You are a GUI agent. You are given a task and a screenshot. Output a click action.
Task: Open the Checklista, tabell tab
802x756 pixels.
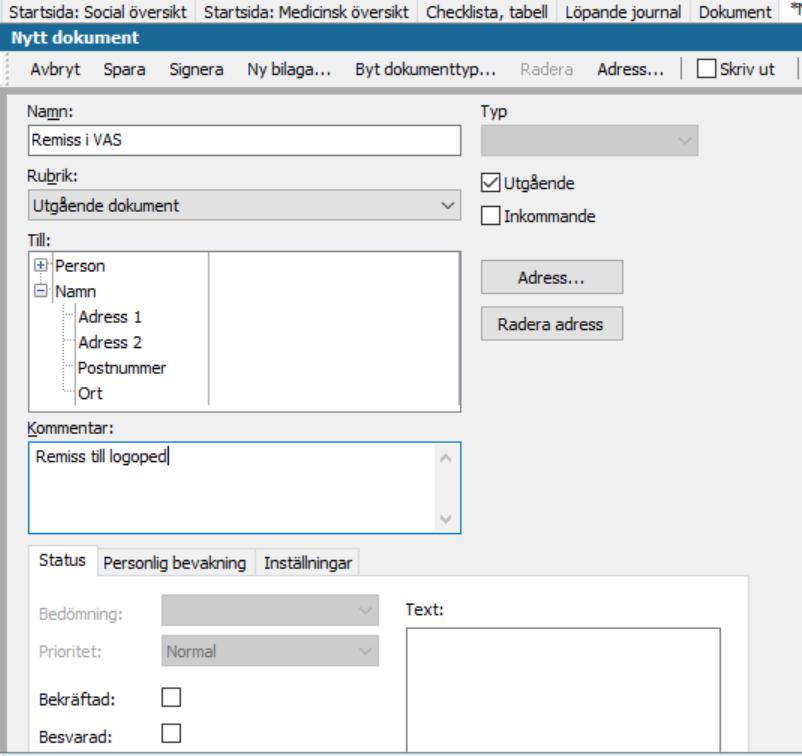click(486, 12)
